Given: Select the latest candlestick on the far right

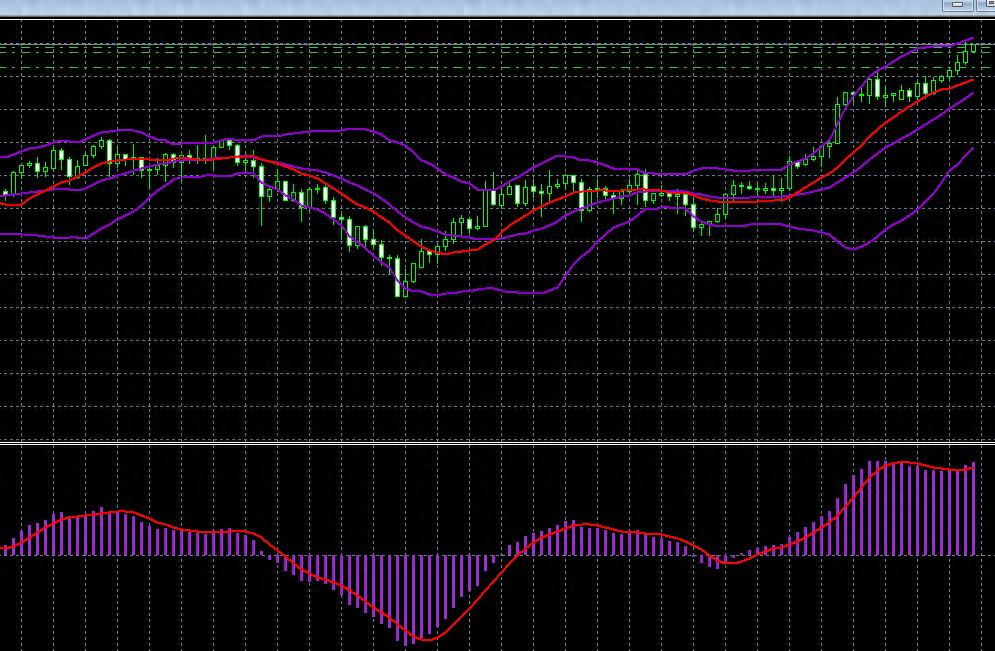Looking at the screenshot, I should coord(974,48).
